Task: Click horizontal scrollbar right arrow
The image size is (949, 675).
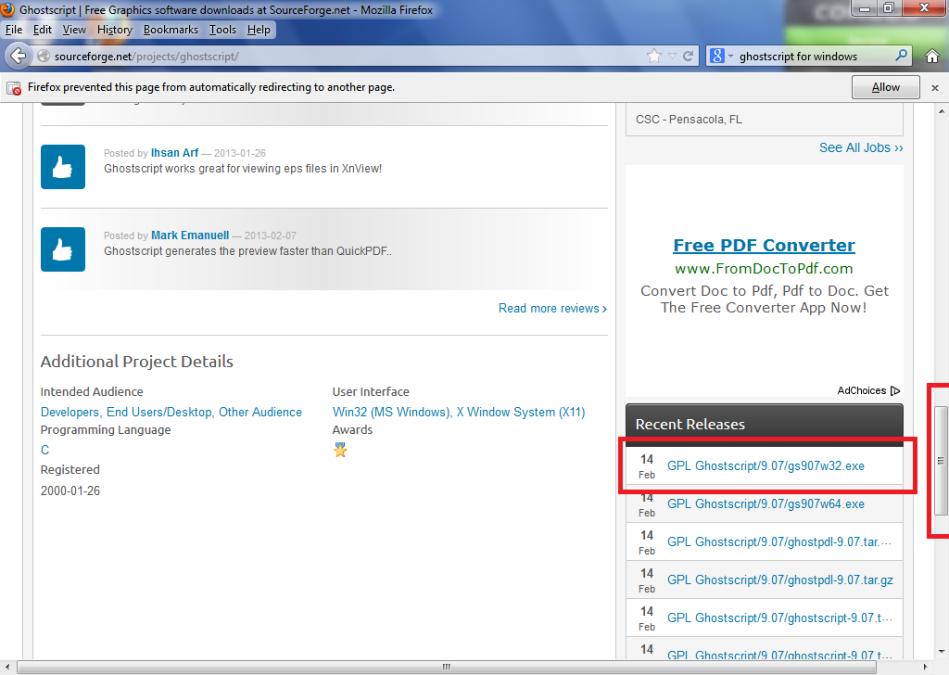Action: (x=925, y=667)
